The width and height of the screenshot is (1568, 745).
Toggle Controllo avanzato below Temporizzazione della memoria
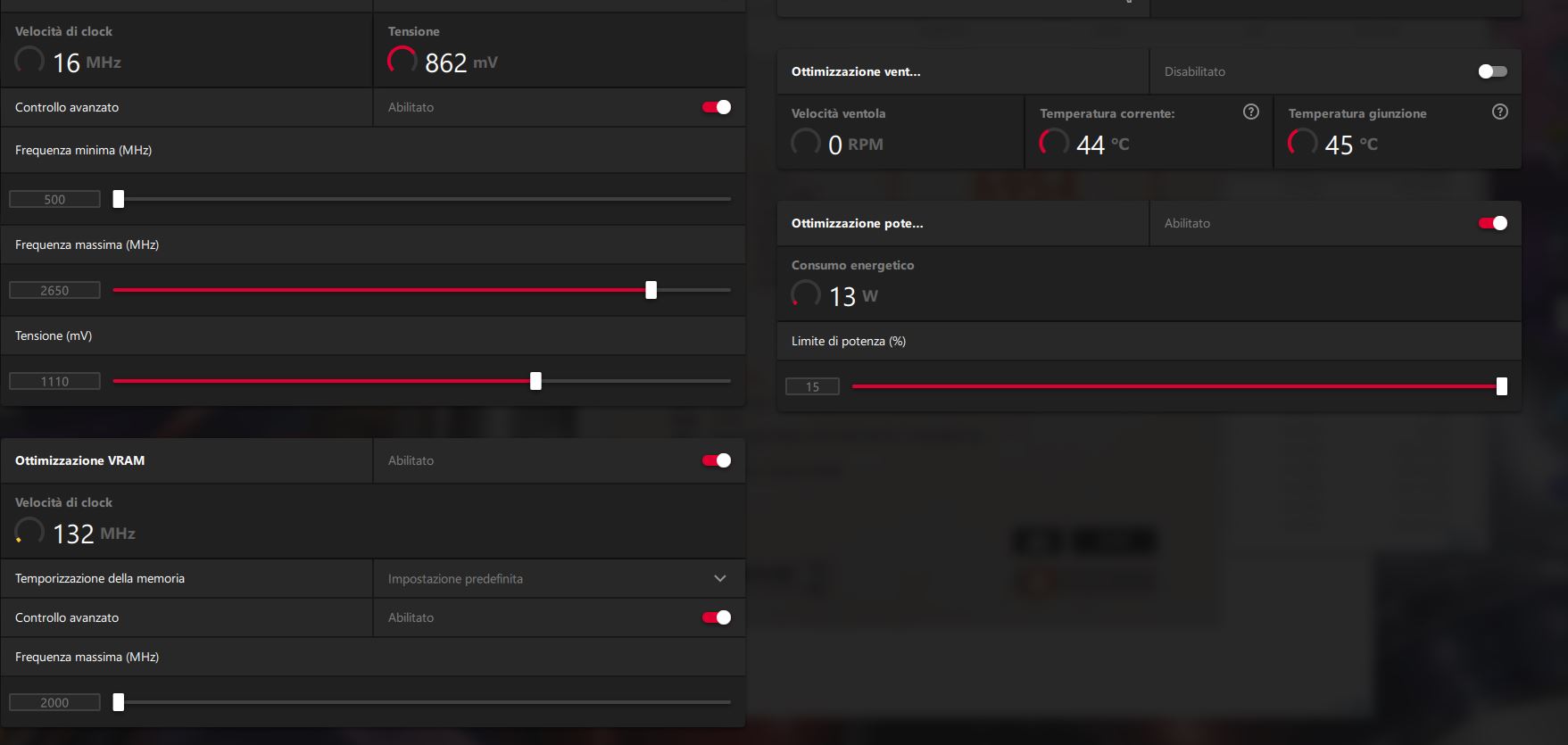point(716,617)
